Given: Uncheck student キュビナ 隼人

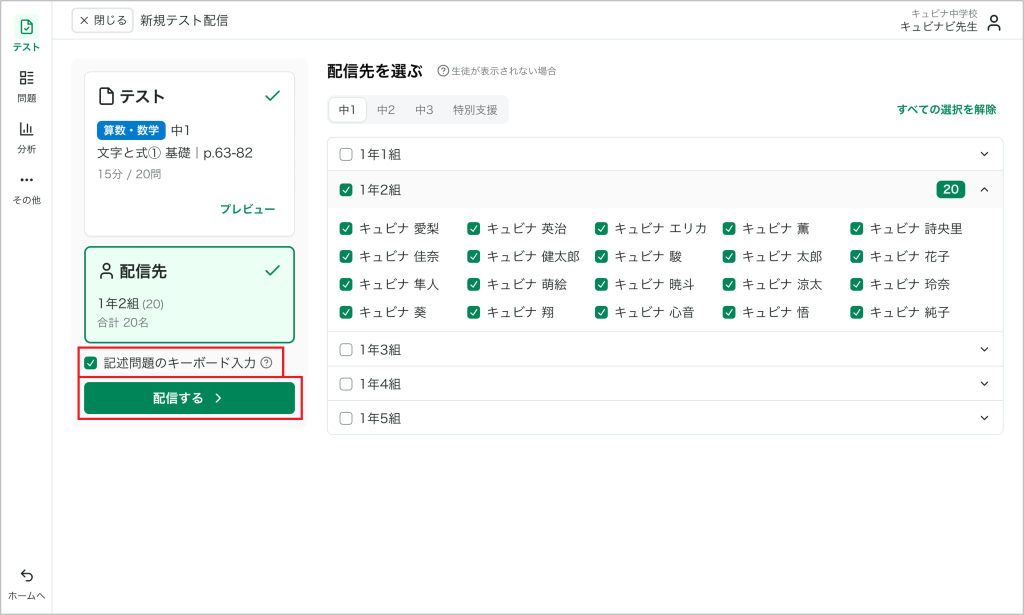Looking at the screenshot, I should click(x=346, y=285).
